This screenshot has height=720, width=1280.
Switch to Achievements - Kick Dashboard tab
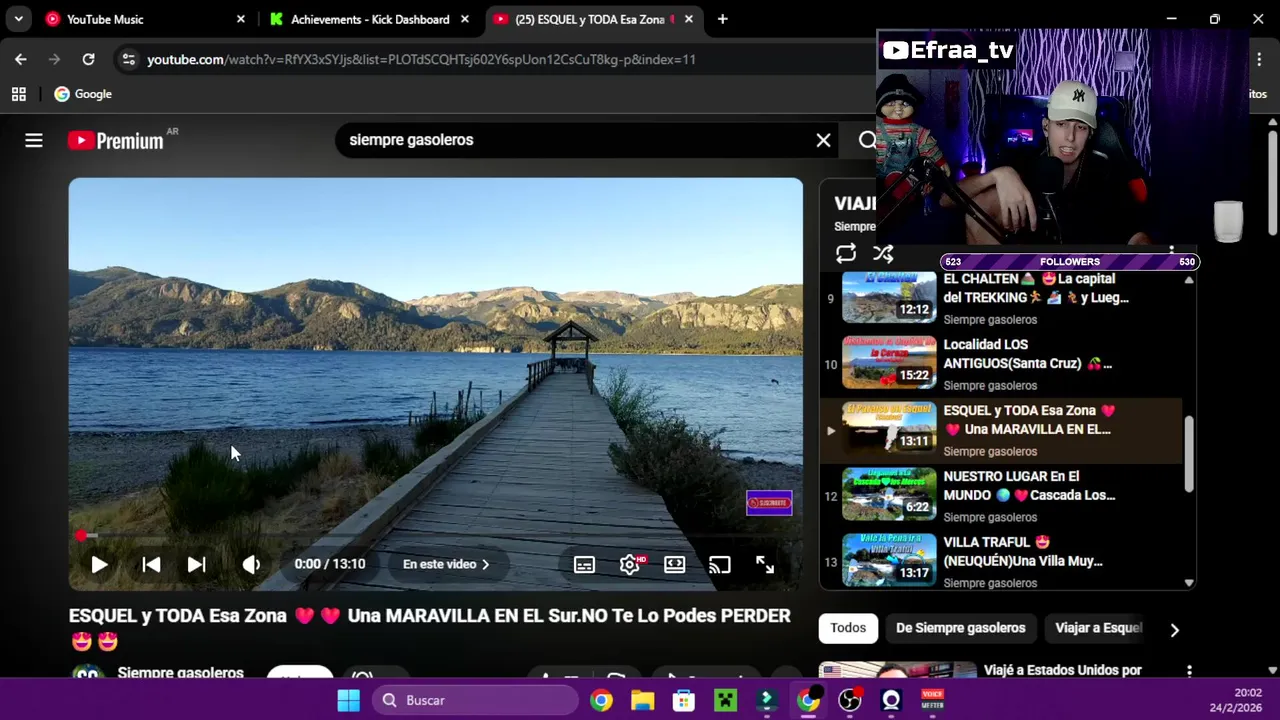[x=370, y=19]
